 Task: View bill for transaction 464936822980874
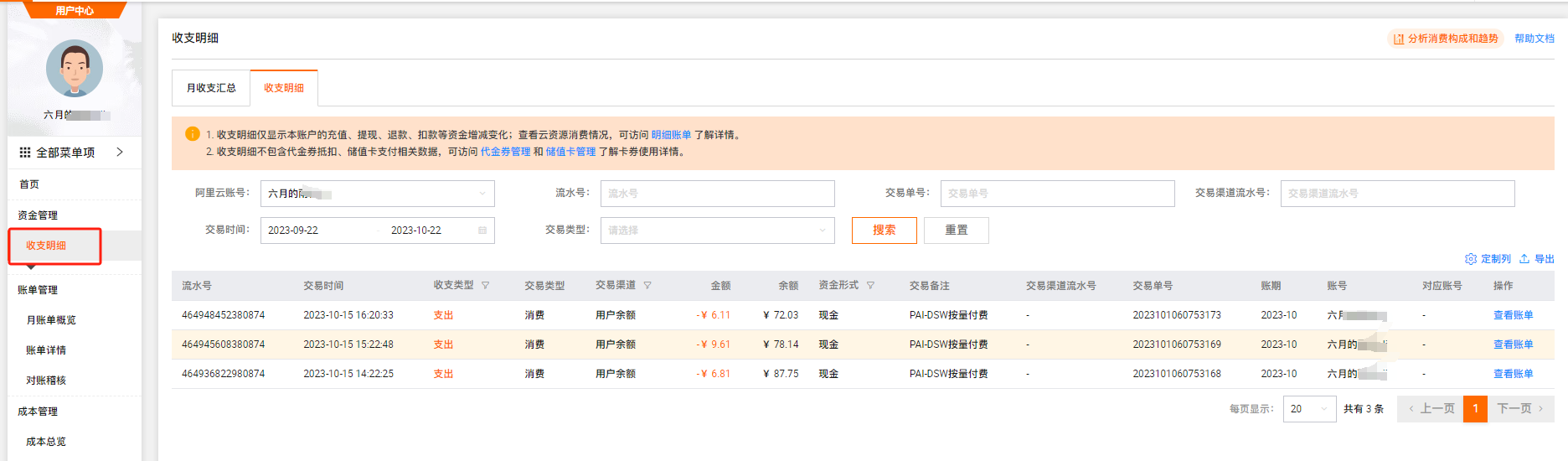pos(1514,374)
